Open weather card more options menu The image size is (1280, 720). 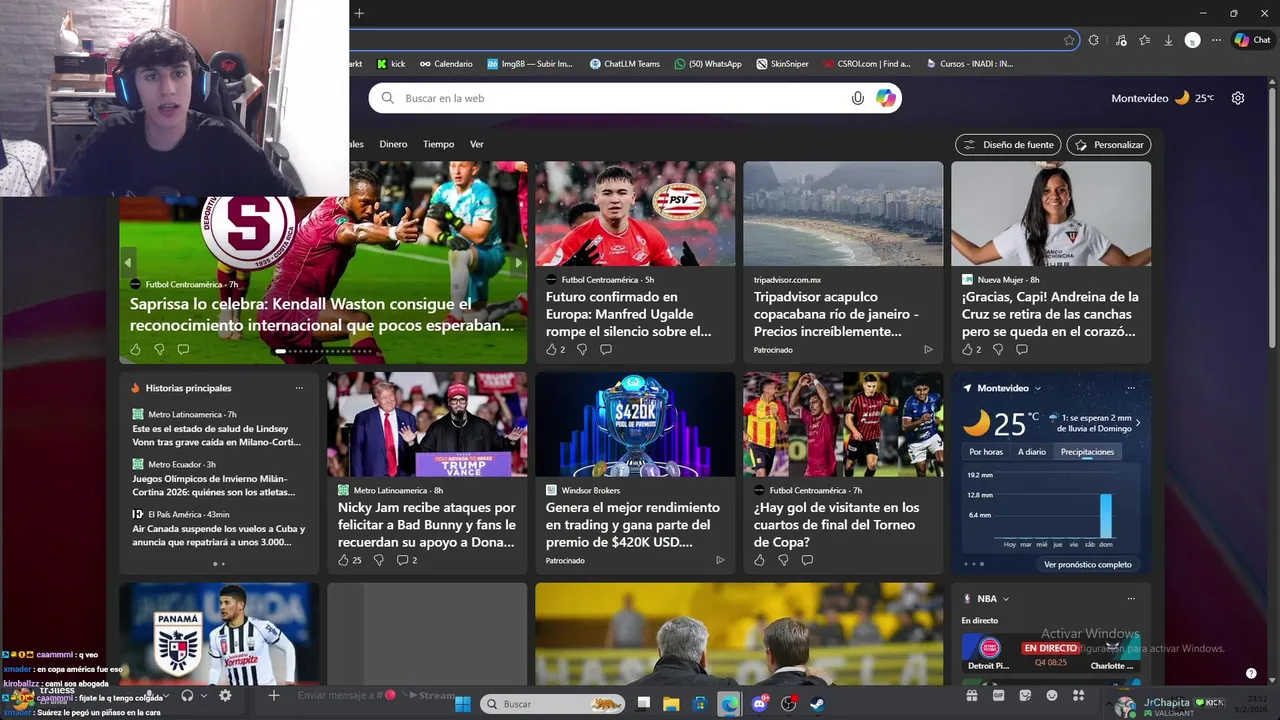(1131, 388)
